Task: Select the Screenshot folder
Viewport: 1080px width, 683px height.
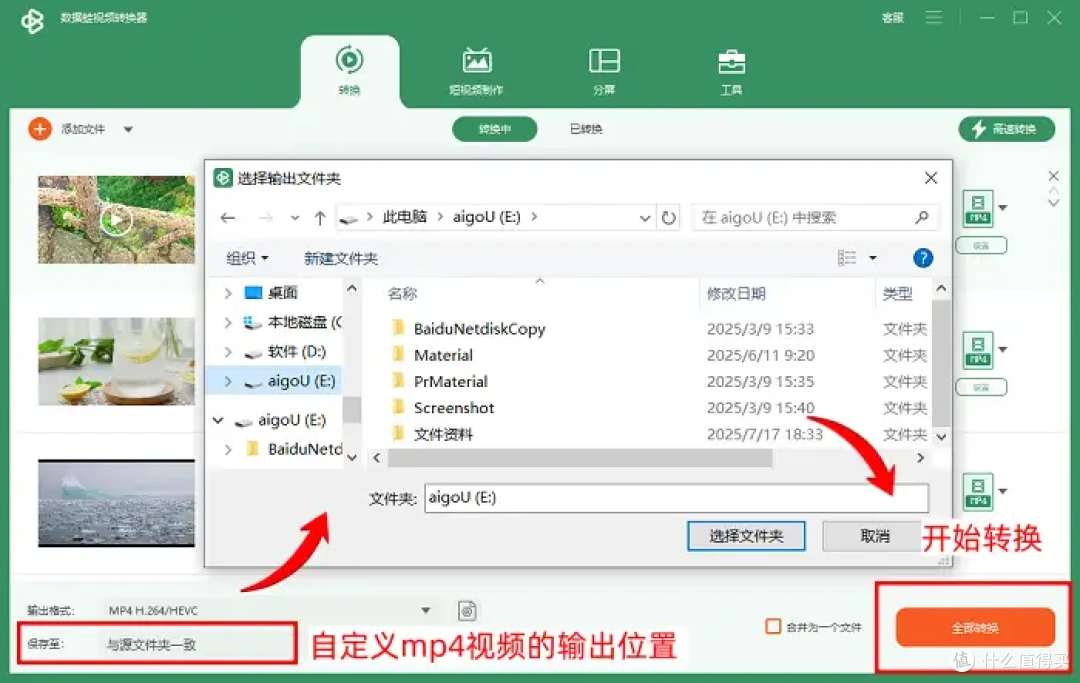Action: (x=454, y=408)
